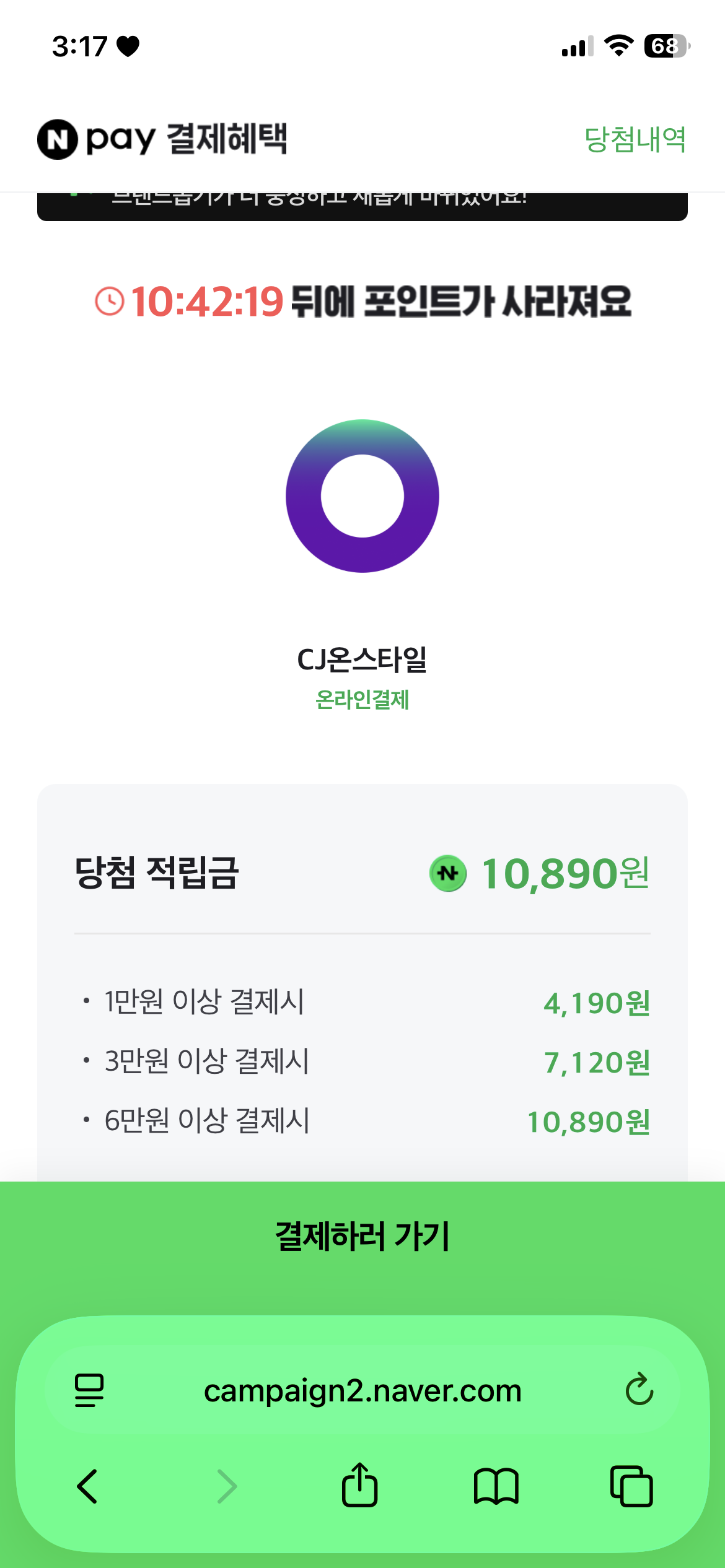Screen dimensions: 725x1568
Task: Go back with the Safari back arrow
Action: click(87, 1486)
